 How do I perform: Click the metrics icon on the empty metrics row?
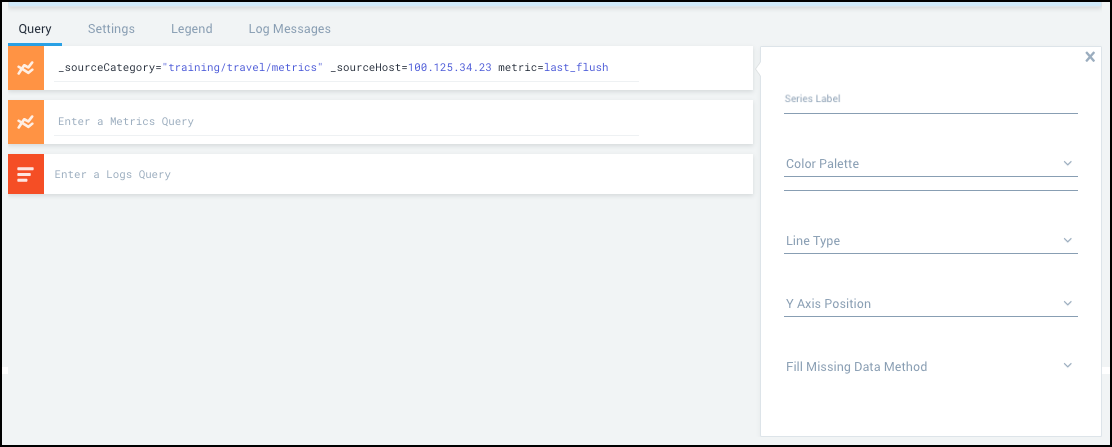pos(26,121)
